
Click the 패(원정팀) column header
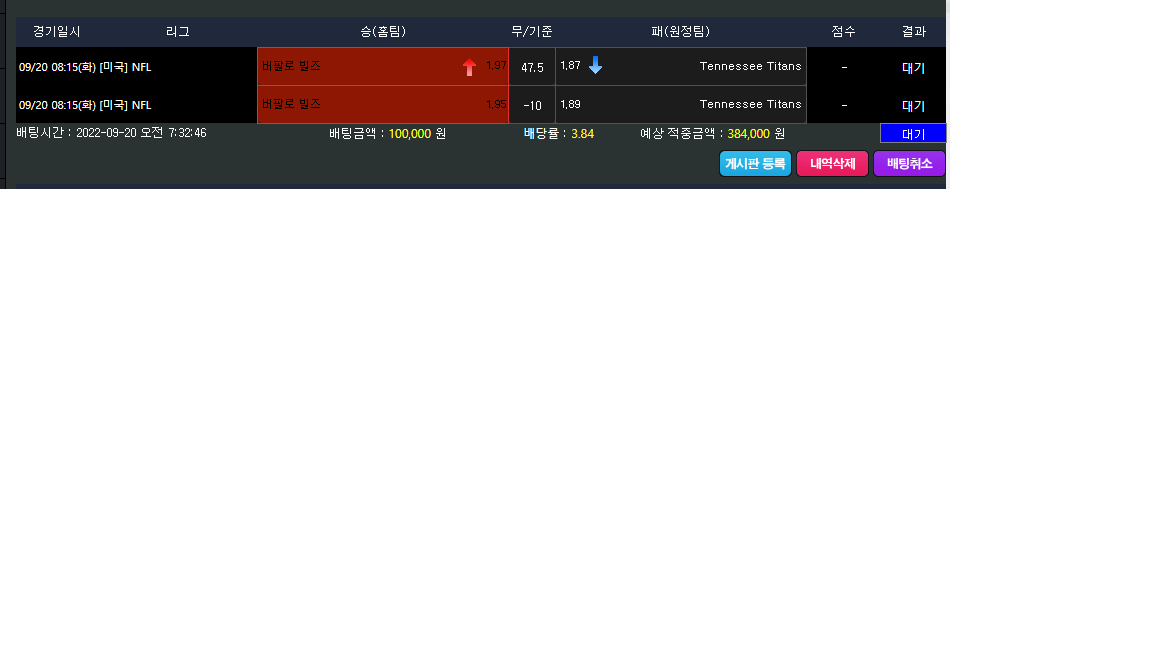point(680,32)
